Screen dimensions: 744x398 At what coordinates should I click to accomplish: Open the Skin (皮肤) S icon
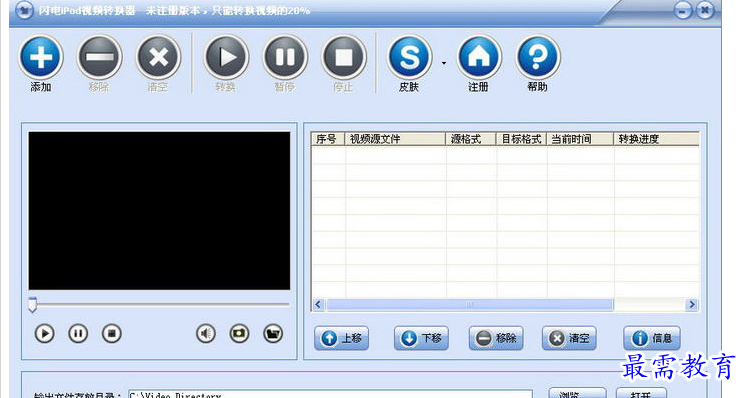[x=409, y=57]
